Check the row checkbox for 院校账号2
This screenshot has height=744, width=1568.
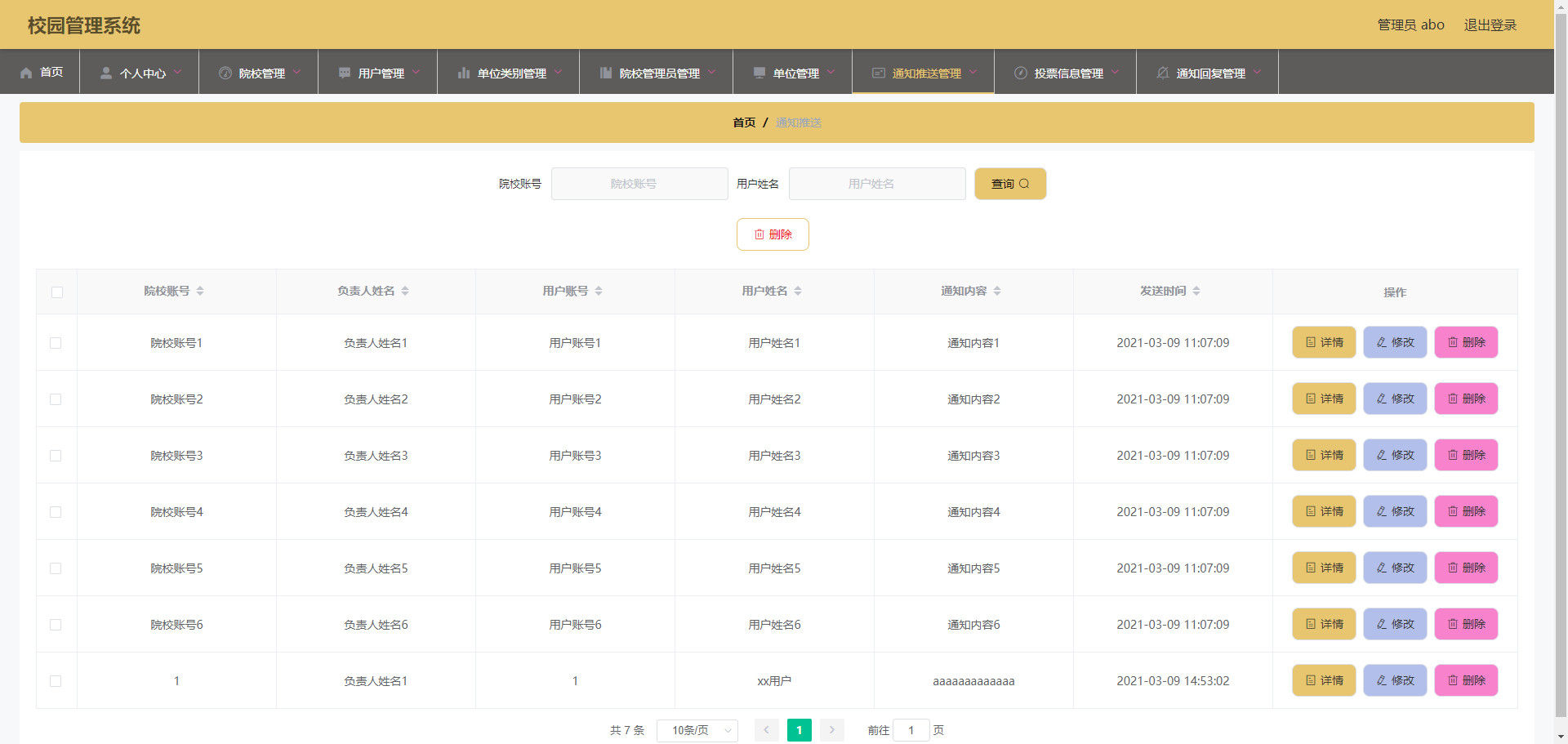tap(56, 399)
